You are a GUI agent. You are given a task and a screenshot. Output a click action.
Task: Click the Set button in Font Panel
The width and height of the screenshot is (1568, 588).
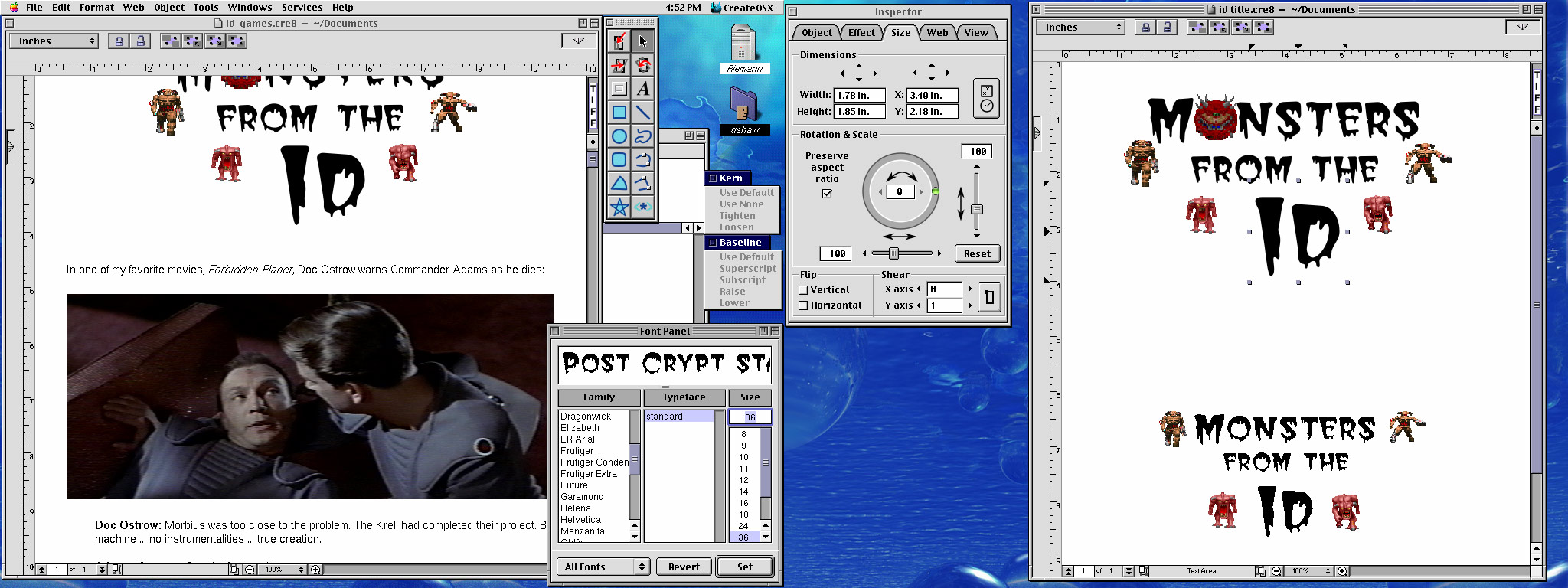tap(745, 567)
